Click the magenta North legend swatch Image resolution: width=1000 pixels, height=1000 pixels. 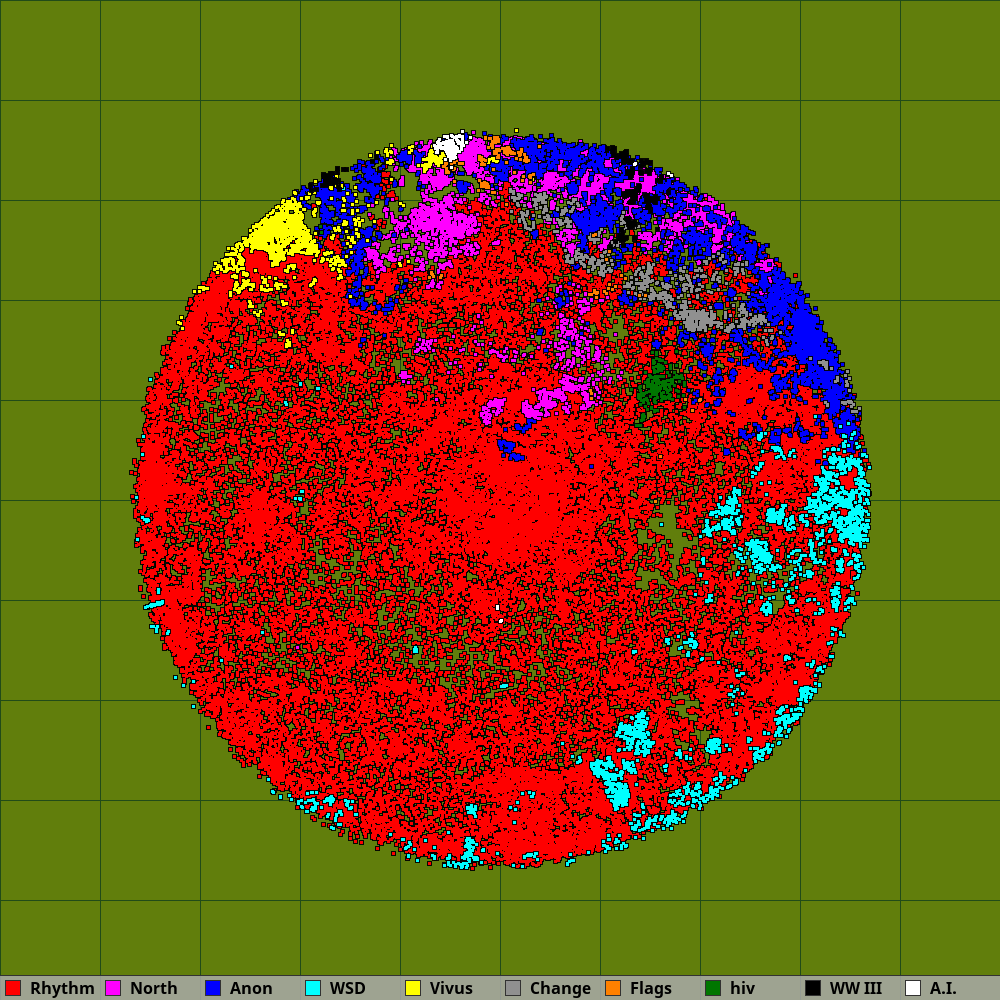(x=113, y=988)
